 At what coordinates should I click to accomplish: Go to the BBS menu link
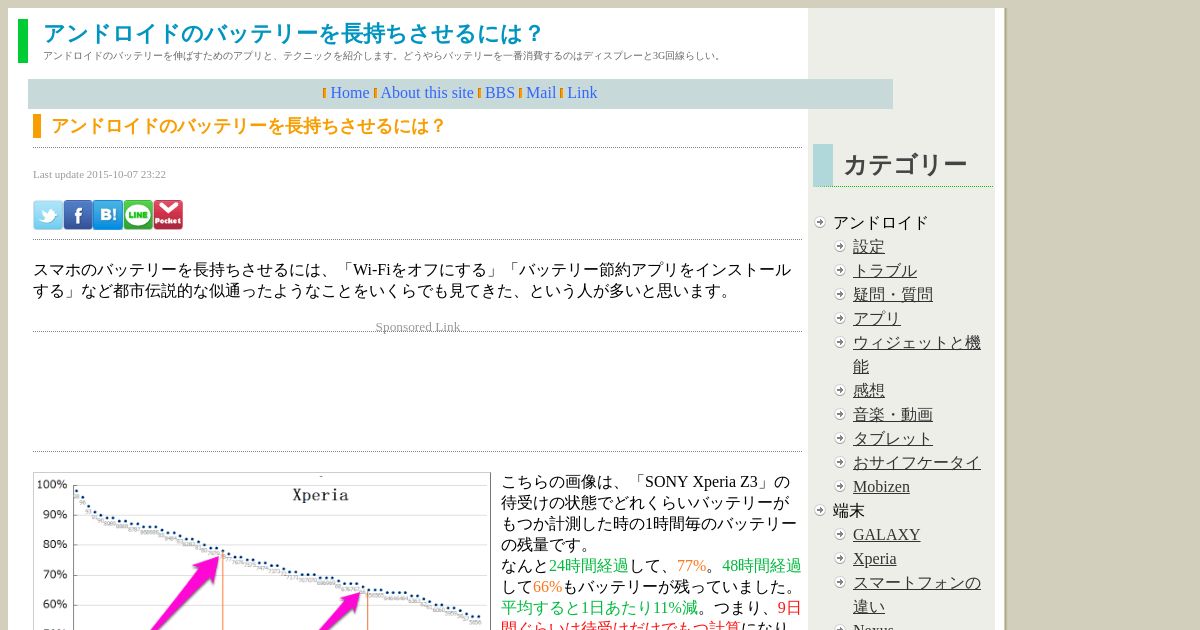click(x=500, y=93)
